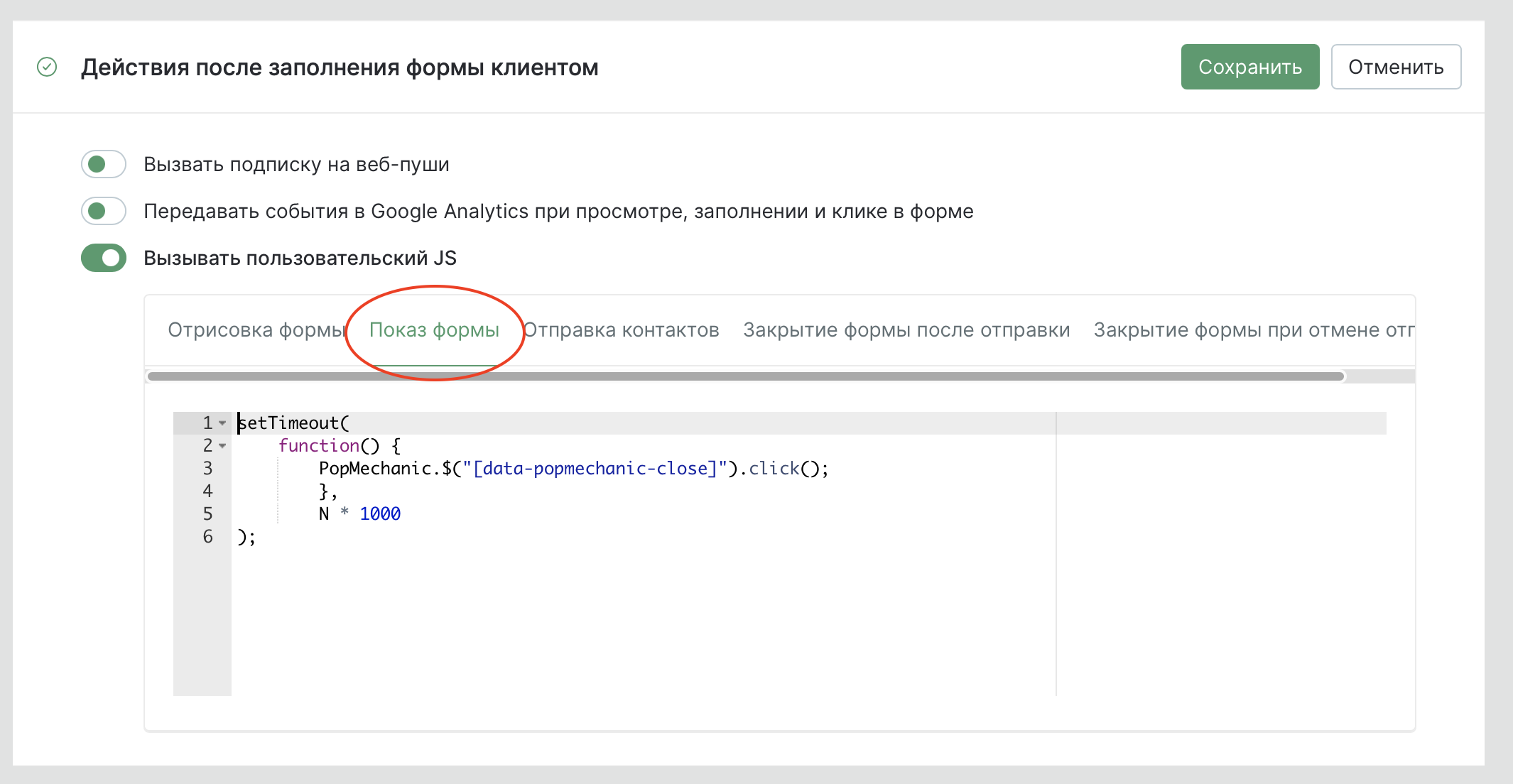This screenshot has height=784, width=1513.
Task: Select the Показ формы tab
Action: tap(434, 330)
